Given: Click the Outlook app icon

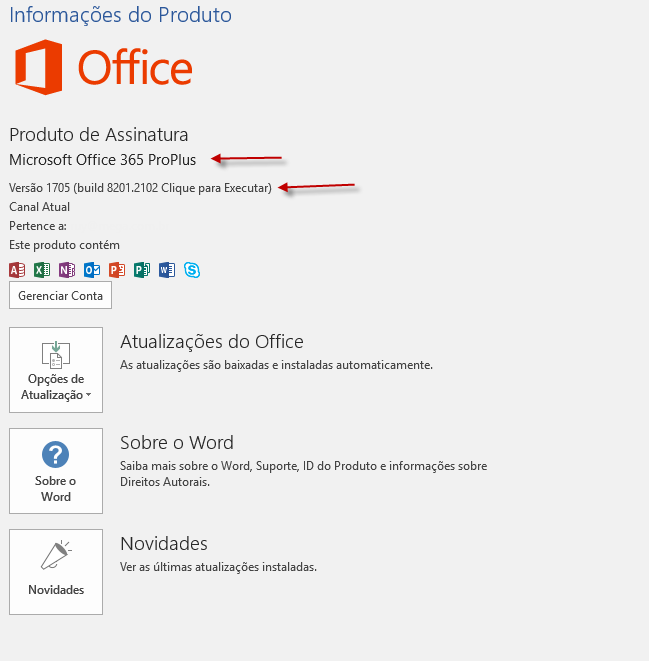Looking at the screenshot, I should [x=92, y=270].
